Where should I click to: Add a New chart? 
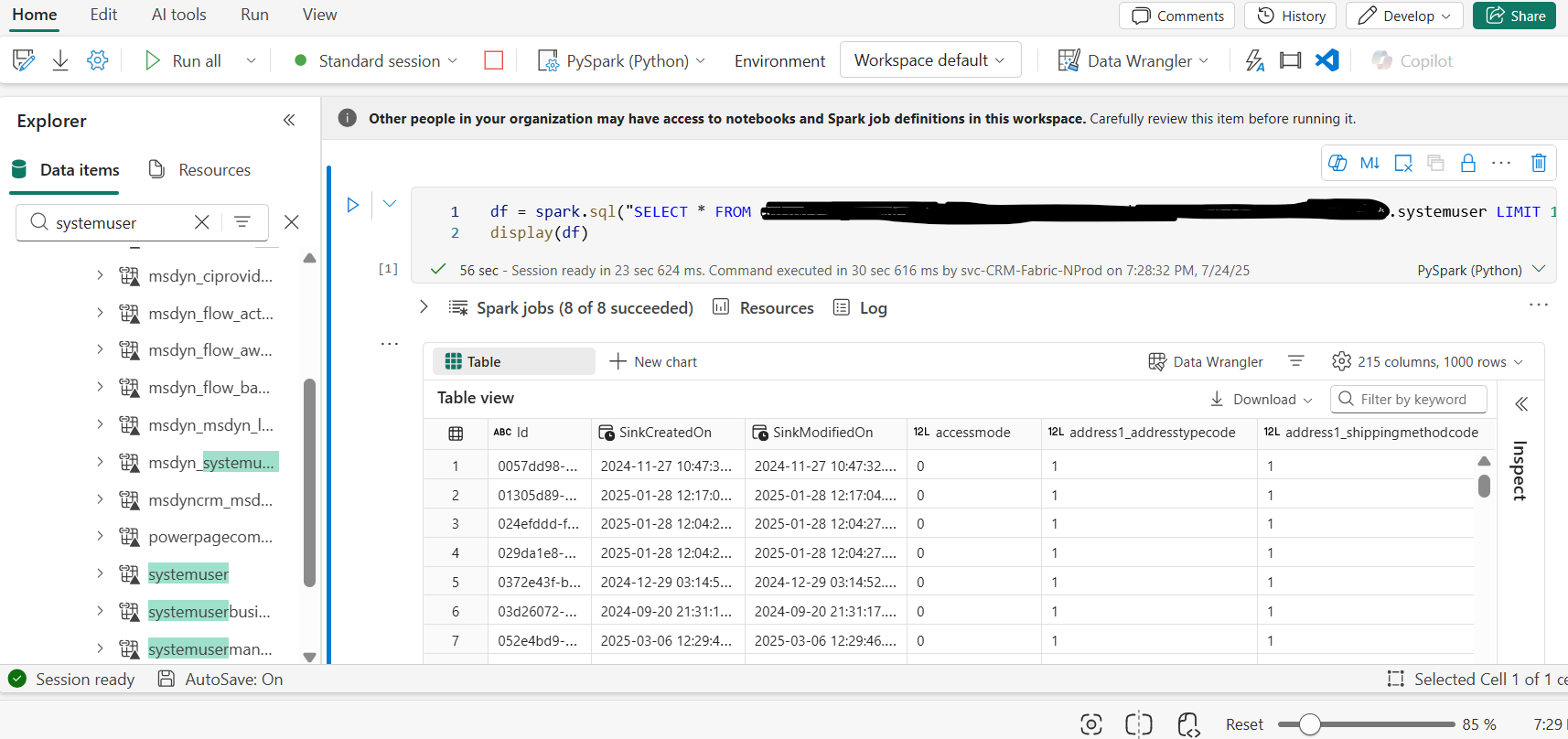pos(653,361)
